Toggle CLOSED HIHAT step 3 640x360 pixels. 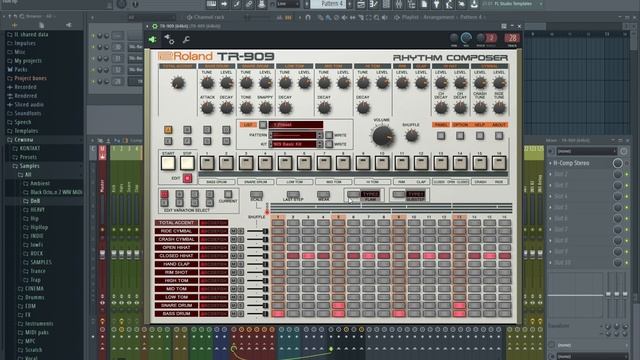(308, 256)
